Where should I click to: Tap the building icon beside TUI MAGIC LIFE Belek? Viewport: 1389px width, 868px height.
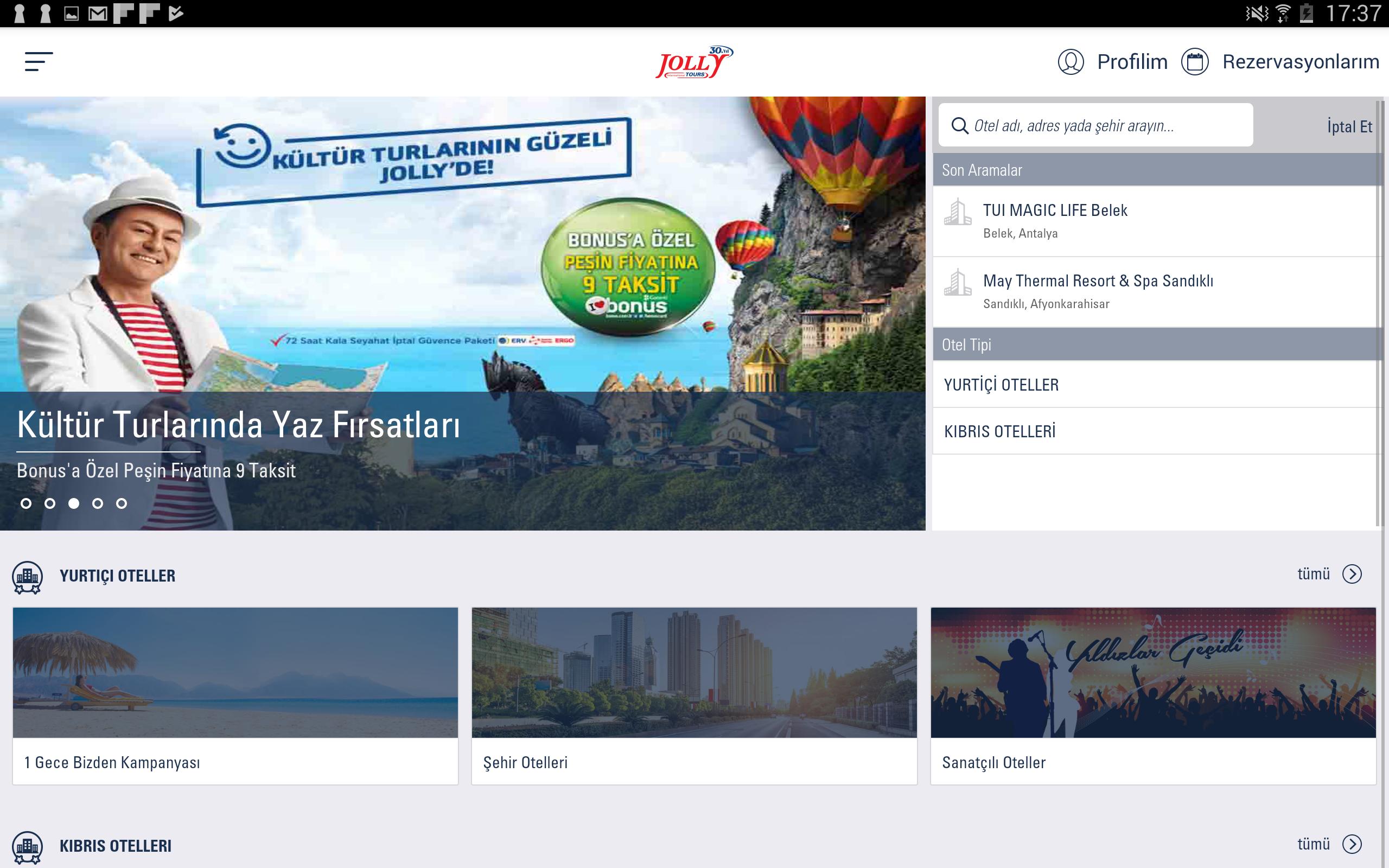pyautogui.click(x=957, y=212)
